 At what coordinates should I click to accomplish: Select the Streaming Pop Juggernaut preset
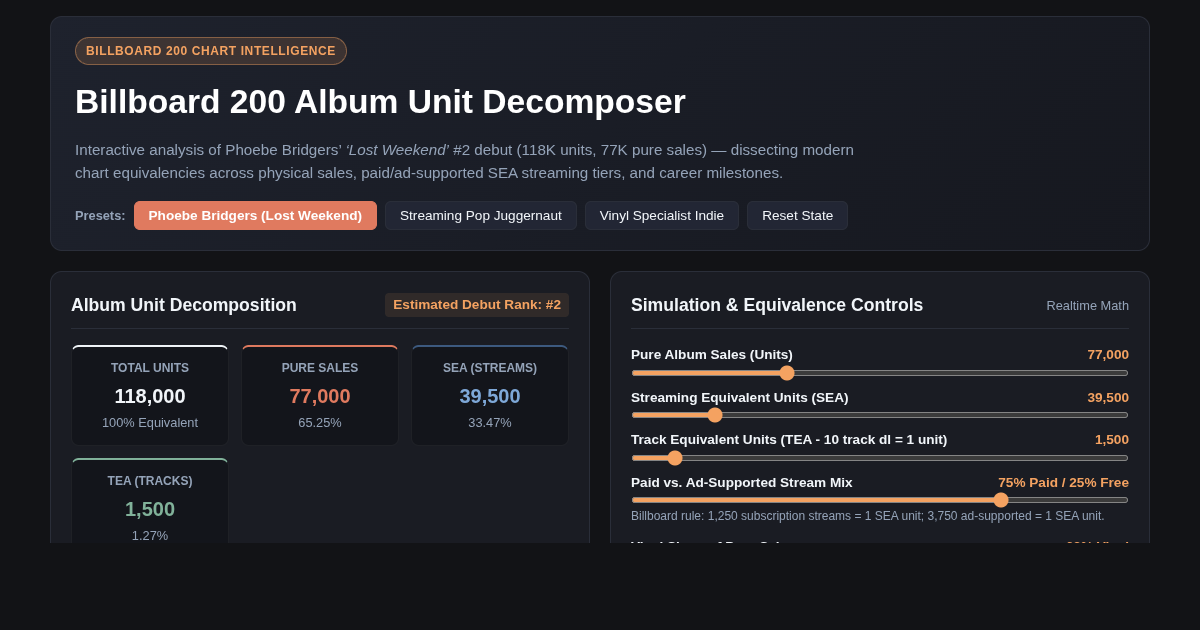(481, 215)
